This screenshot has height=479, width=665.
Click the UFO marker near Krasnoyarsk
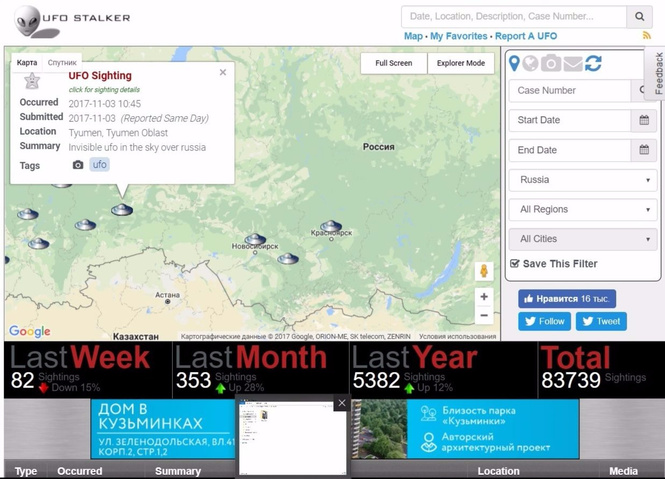pos(331,226)
